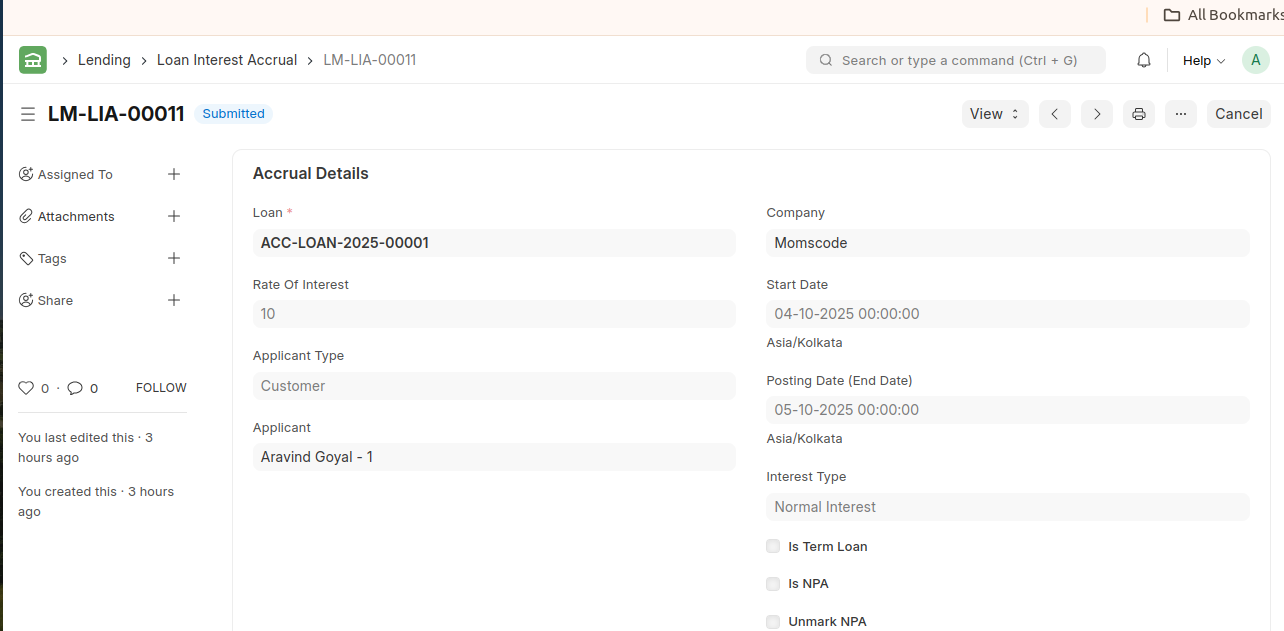This screenshot has width=1284, height=631.
Task: Navigate to the Lending breadcrumb
Action: click(x=104, y=60)
